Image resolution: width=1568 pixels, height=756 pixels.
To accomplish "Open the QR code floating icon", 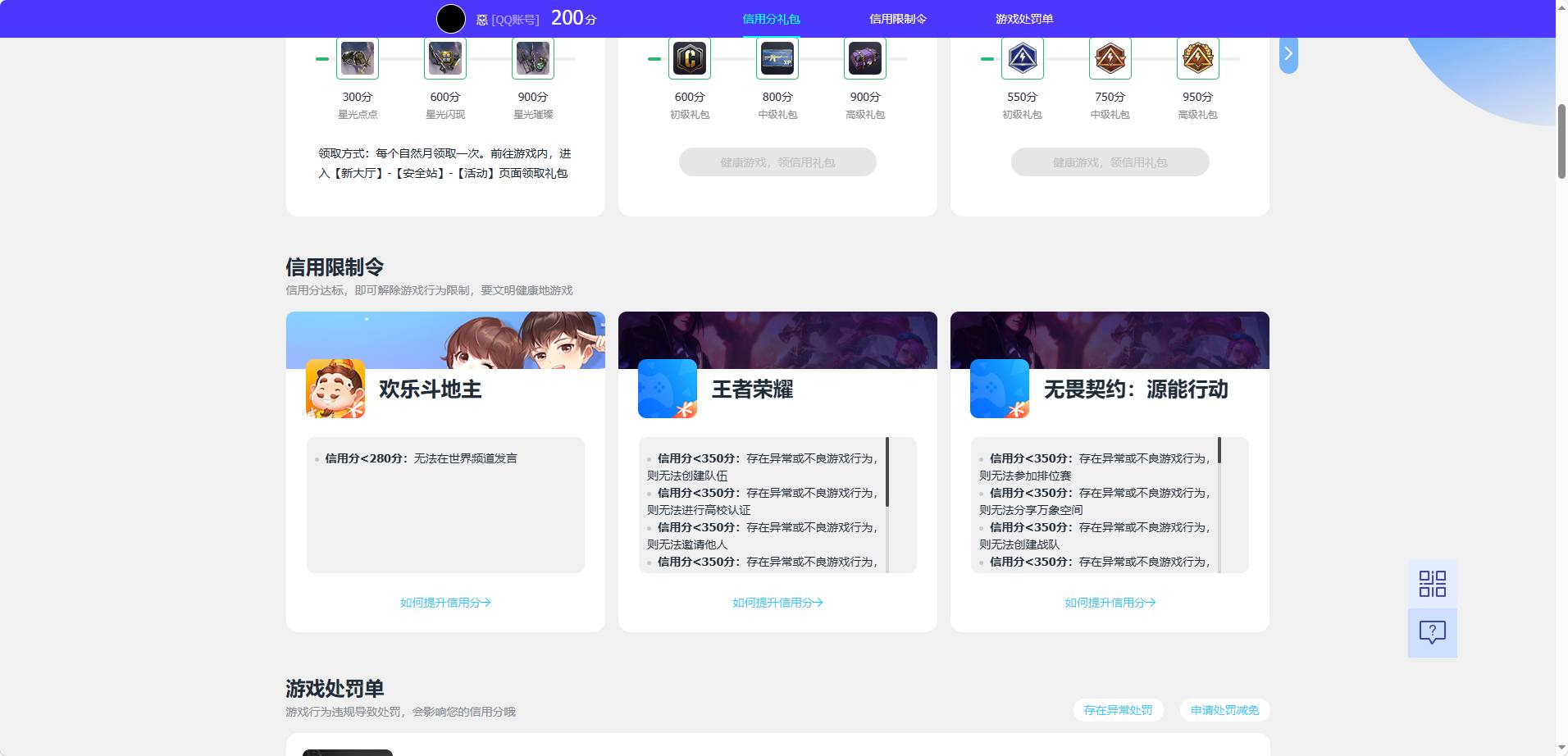I will (1432, 584).
